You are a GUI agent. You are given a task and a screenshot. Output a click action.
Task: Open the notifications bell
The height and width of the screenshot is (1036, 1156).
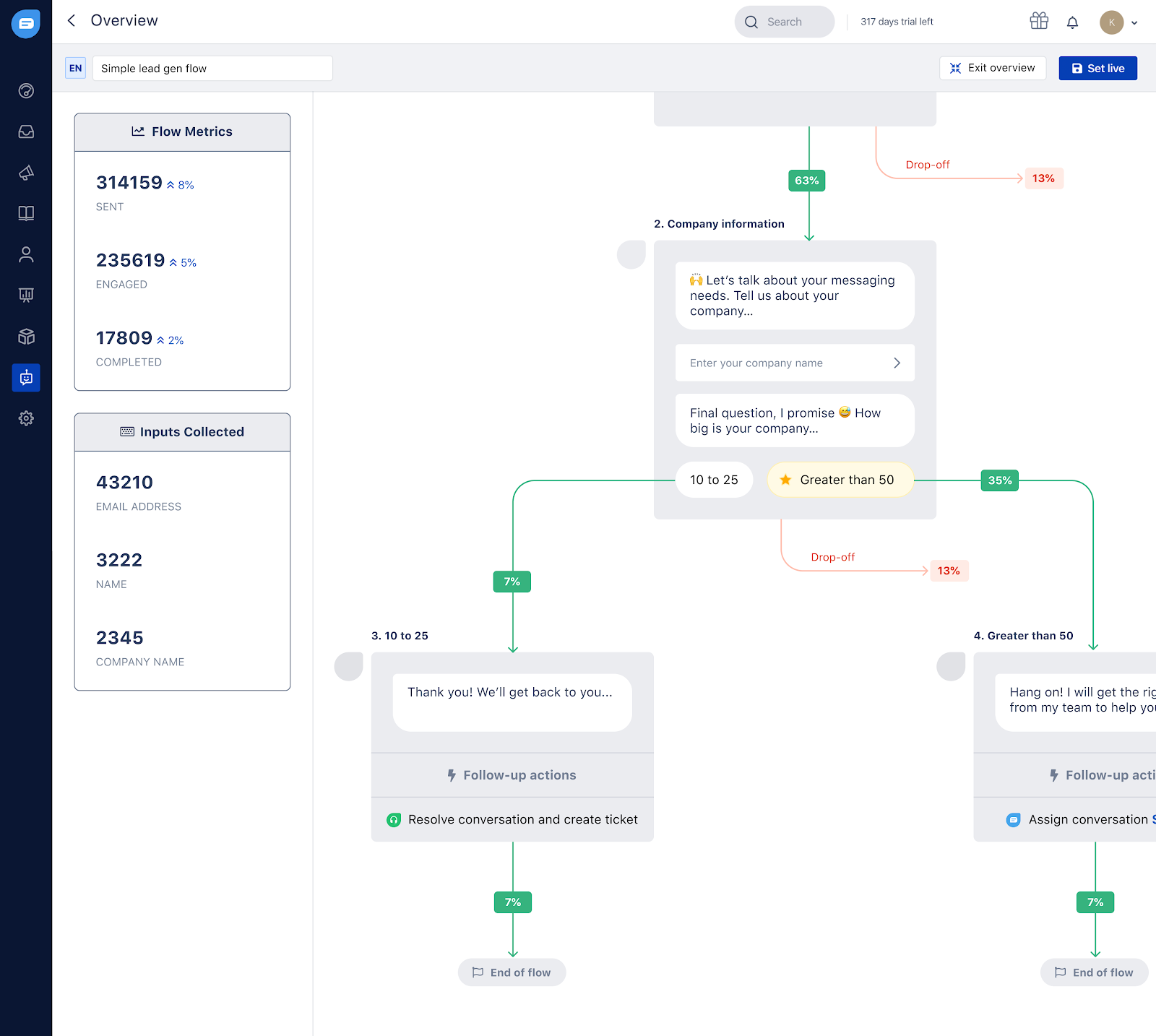(x=1072, y=22)
